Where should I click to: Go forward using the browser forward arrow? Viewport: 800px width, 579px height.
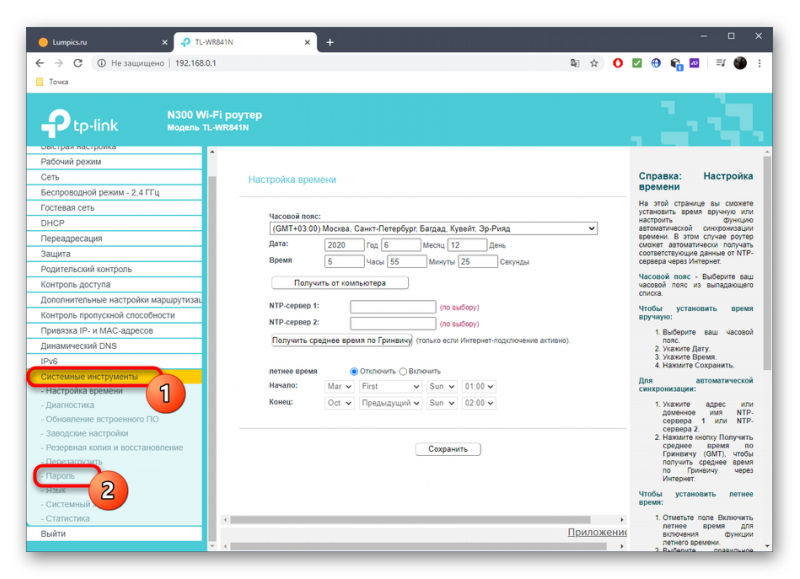tap(59, 63)
